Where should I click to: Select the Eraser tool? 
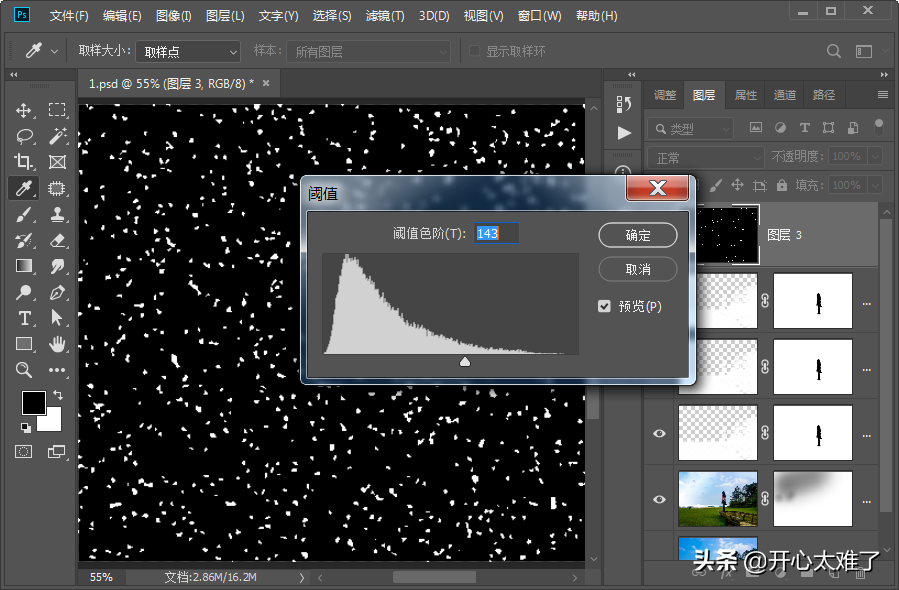click(x=57, y=240)
